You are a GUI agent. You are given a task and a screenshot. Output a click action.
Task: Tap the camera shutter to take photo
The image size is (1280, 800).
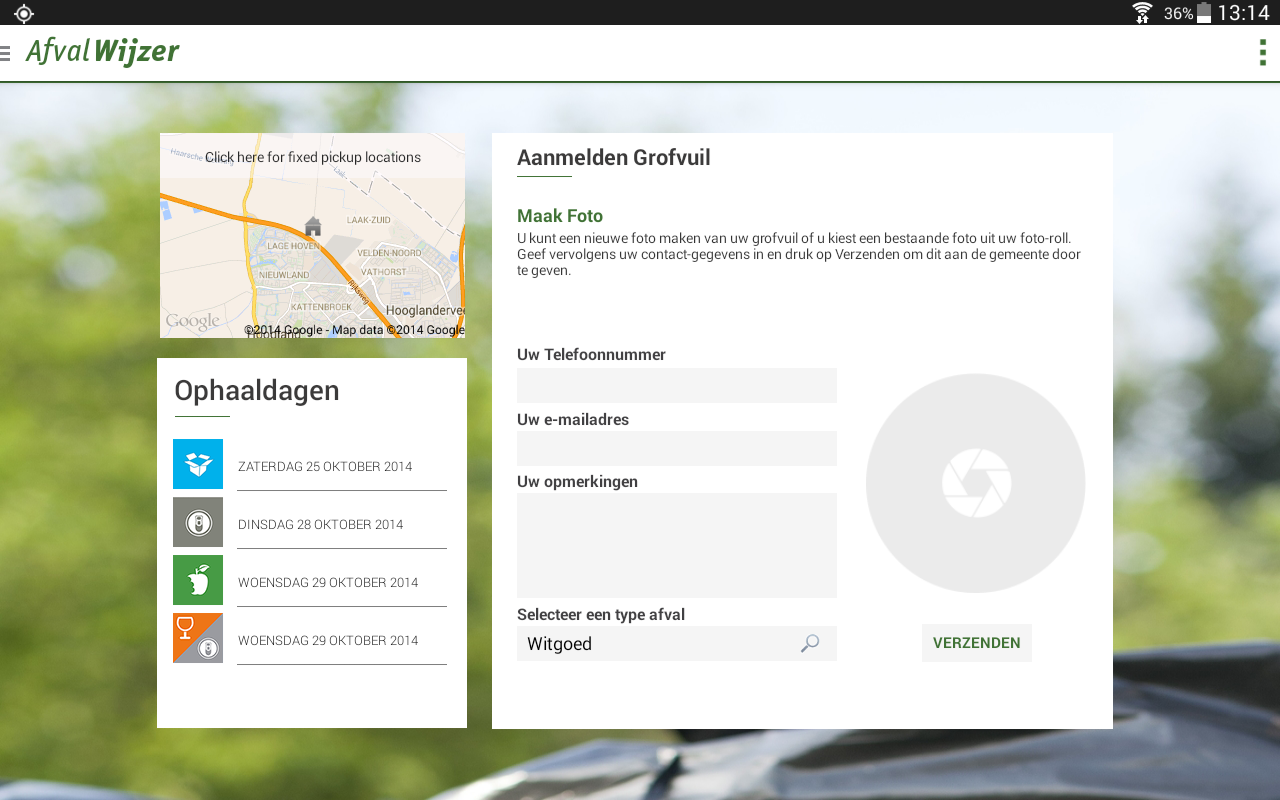976,483
